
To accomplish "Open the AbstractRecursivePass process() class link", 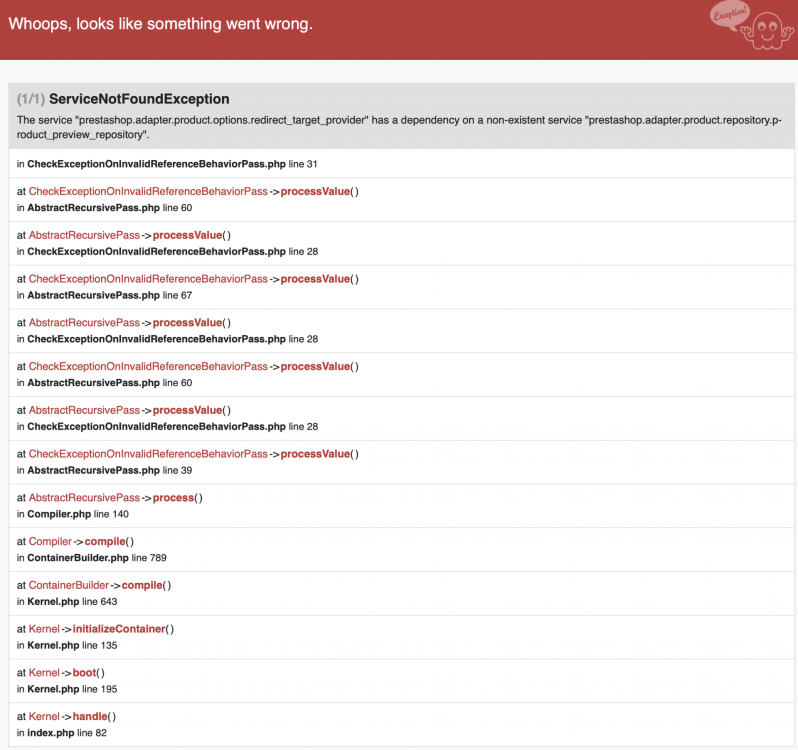I will (84, 498).
